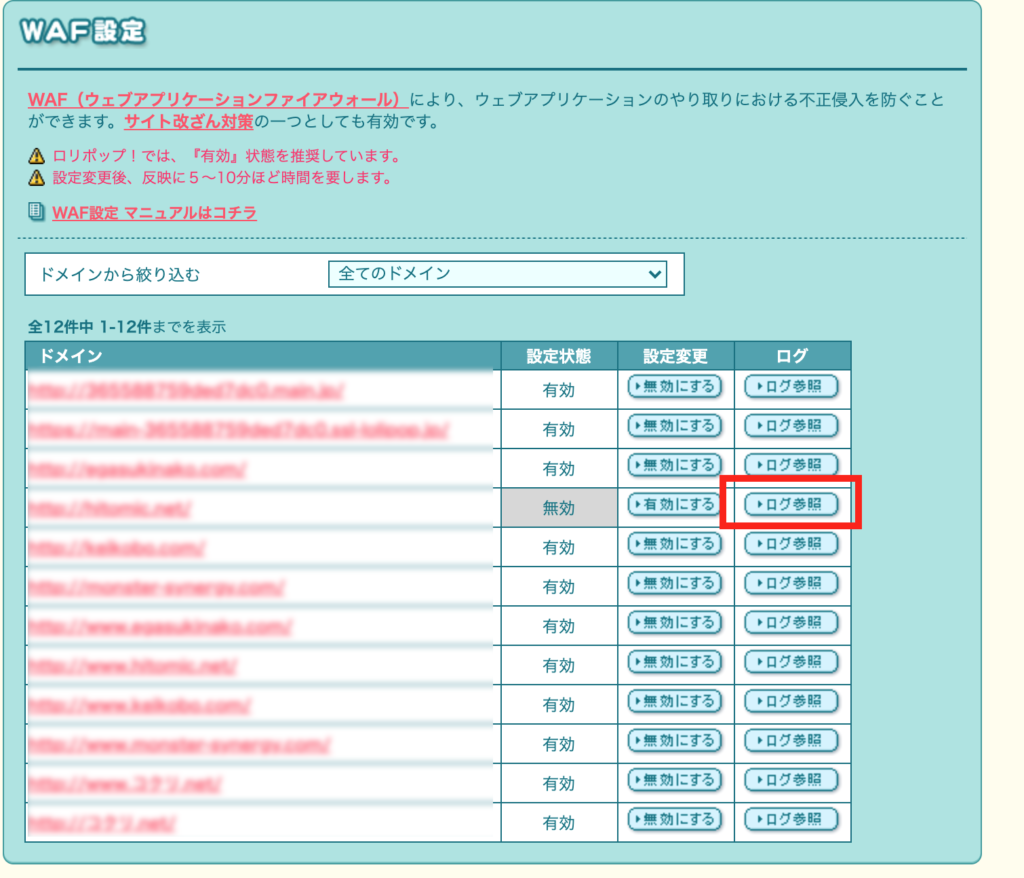This screenshot has height=878, width=1024.
Task: Click the WAF設定 manual document icon
Action: pos(36,212)
